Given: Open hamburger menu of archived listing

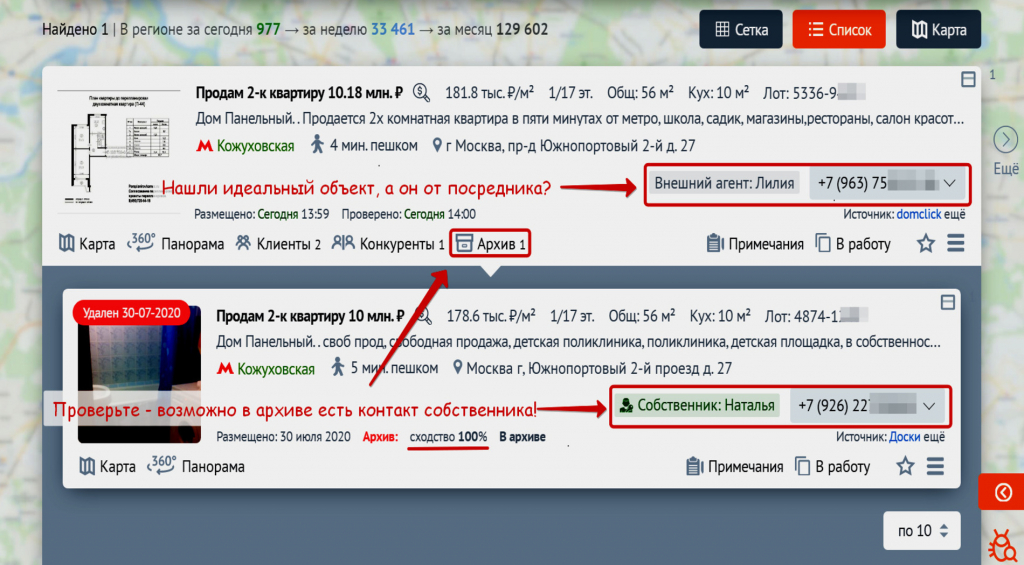Looking at the screenshot, I should point(935,466).
